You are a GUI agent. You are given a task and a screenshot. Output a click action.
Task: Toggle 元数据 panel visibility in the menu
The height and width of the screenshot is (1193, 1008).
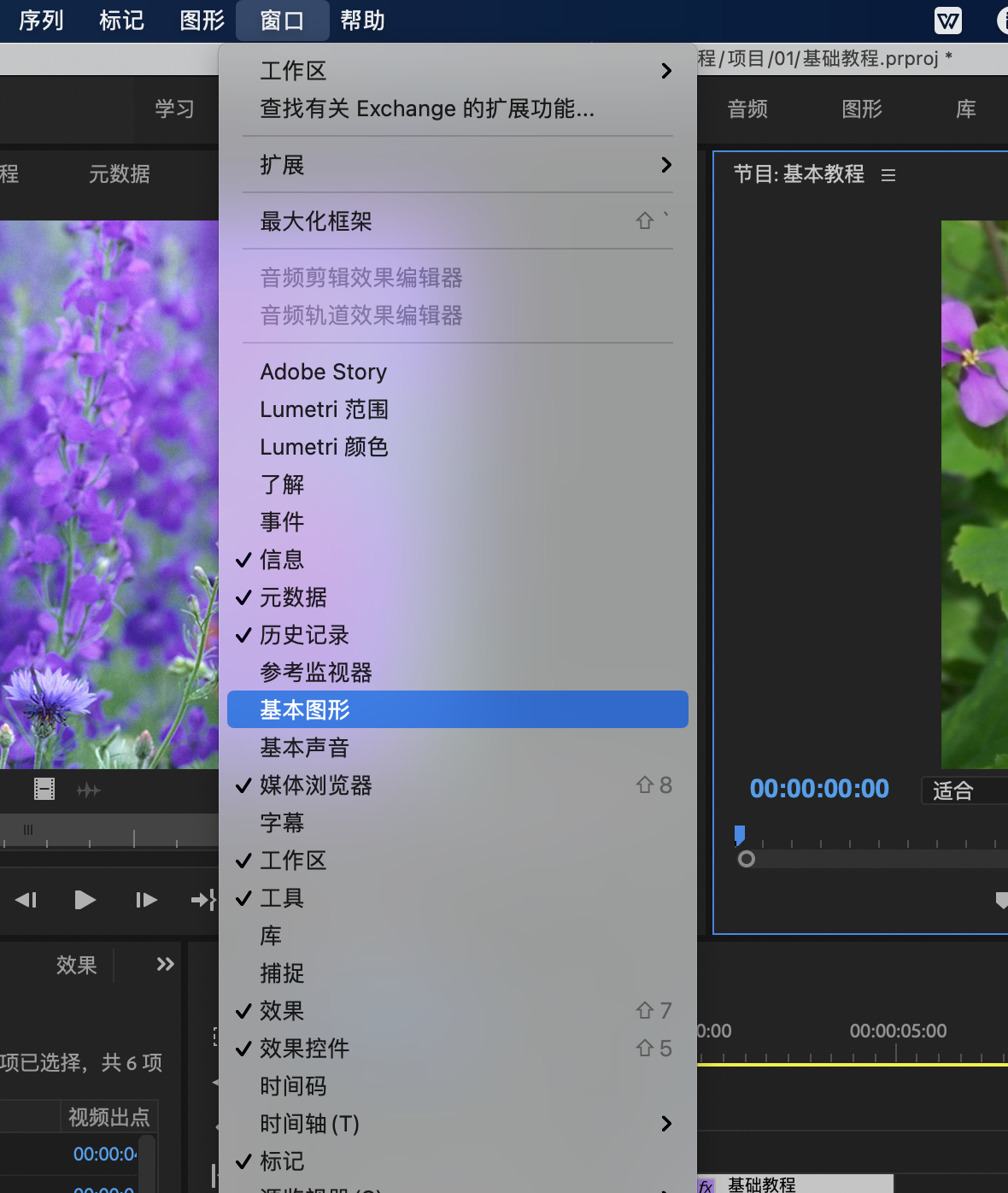pyautogui.click(x=293, y=597)
